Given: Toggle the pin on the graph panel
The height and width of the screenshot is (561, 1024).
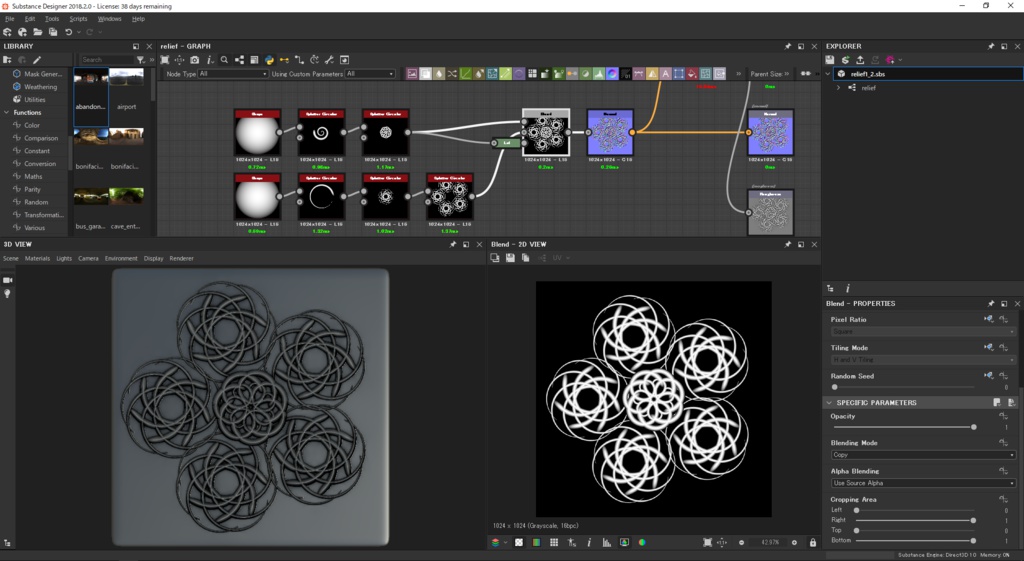Looking at the screenshot, I should point(788,46).
